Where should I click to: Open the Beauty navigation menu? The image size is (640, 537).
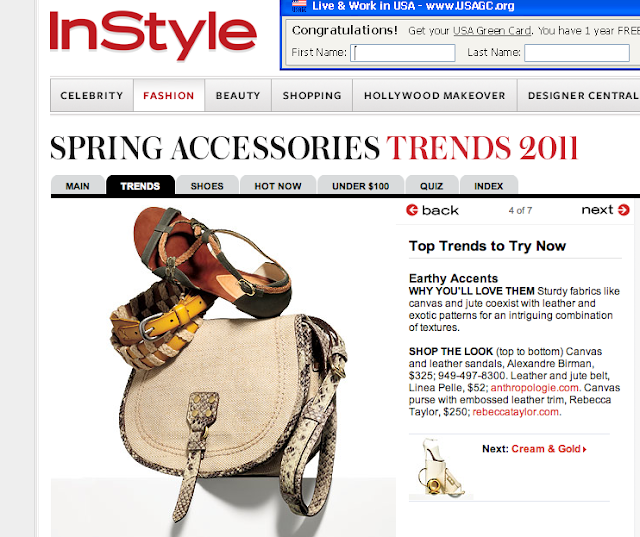238,95
